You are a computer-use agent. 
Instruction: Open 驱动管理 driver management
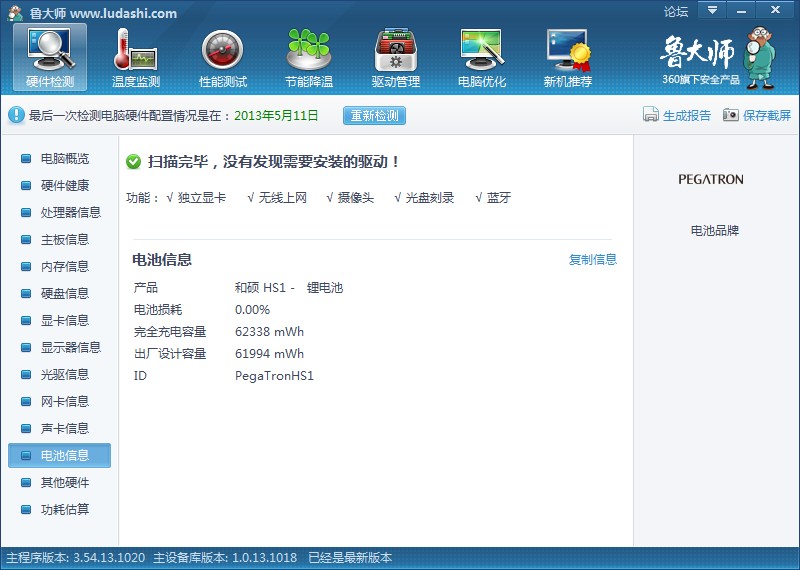(395, 57)
